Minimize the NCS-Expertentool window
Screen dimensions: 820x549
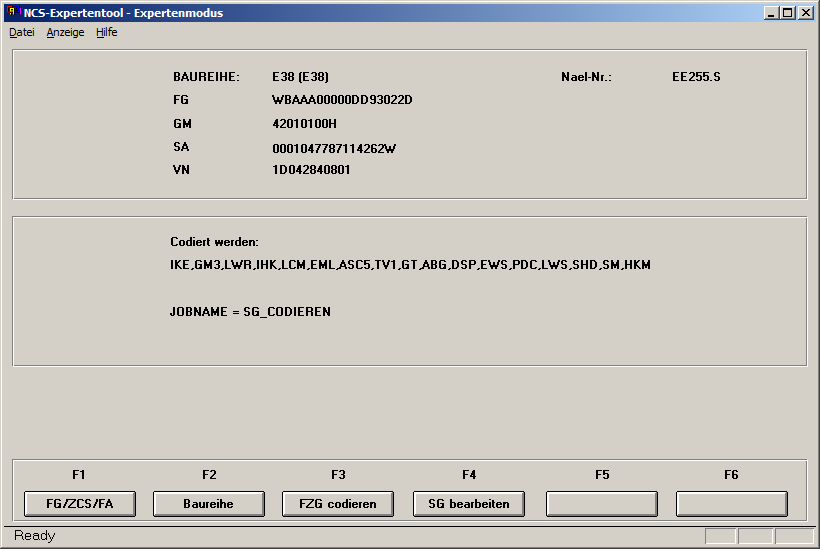click(771, 13)
